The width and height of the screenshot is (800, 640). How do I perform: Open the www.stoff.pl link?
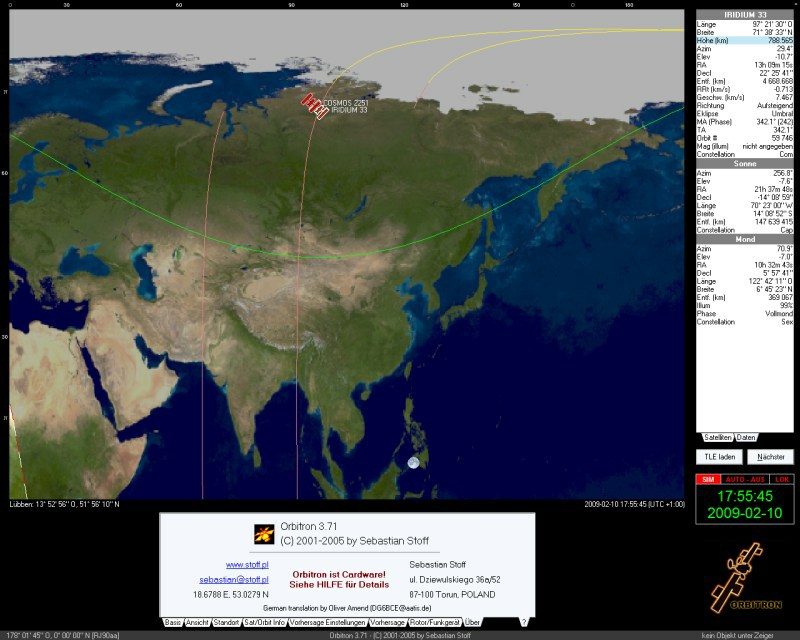(247, 564)
